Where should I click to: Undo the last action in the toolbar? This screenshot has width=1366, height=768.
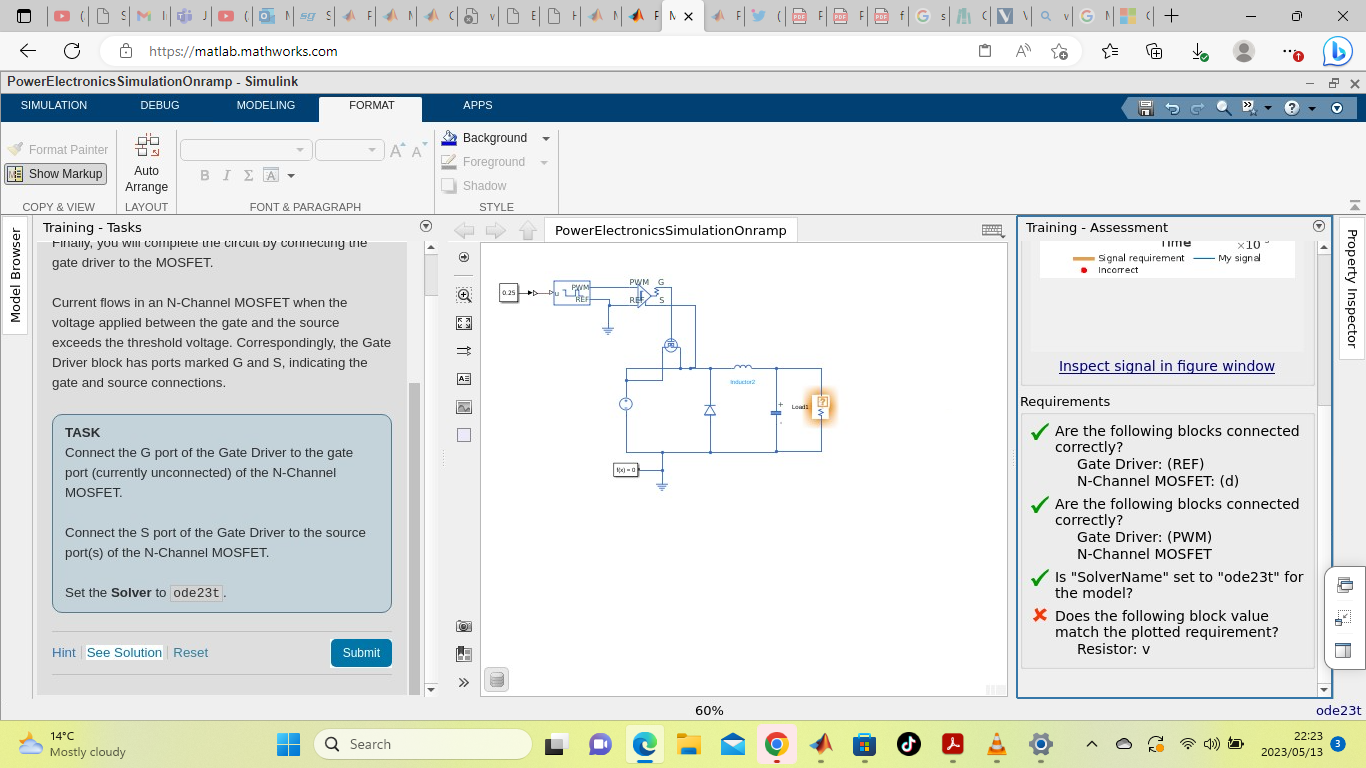click(x=1172, y=108)
